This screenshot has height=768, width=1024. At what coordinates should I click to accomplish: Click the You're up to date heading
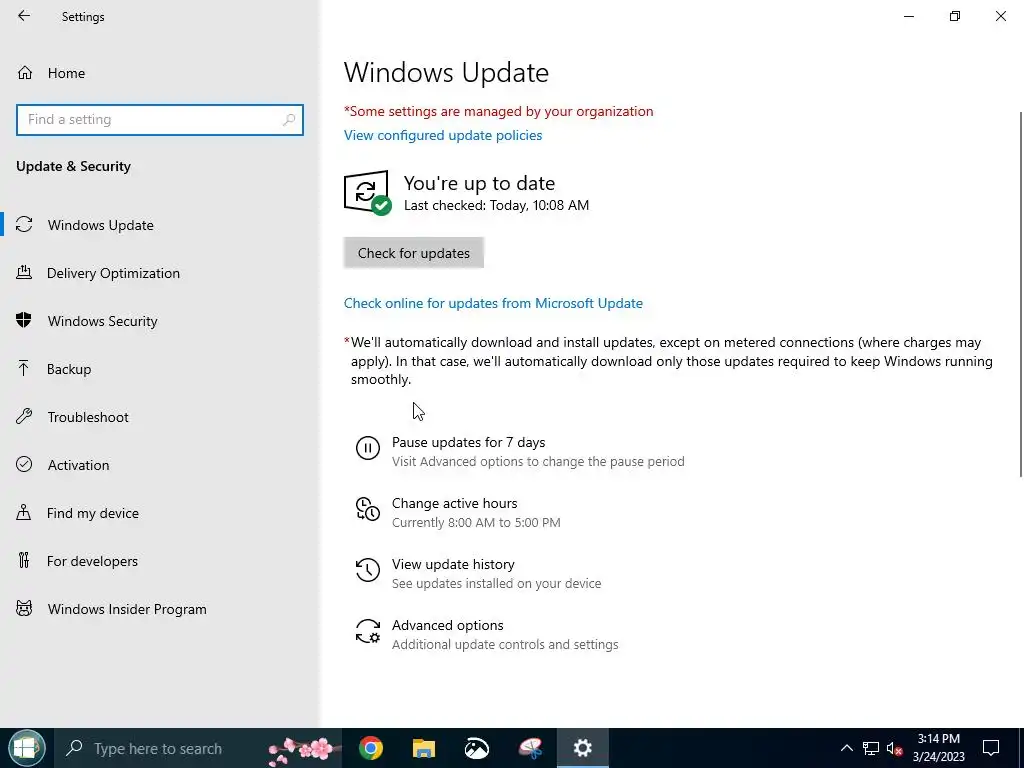pyautogui.click(x=479, y=183)
